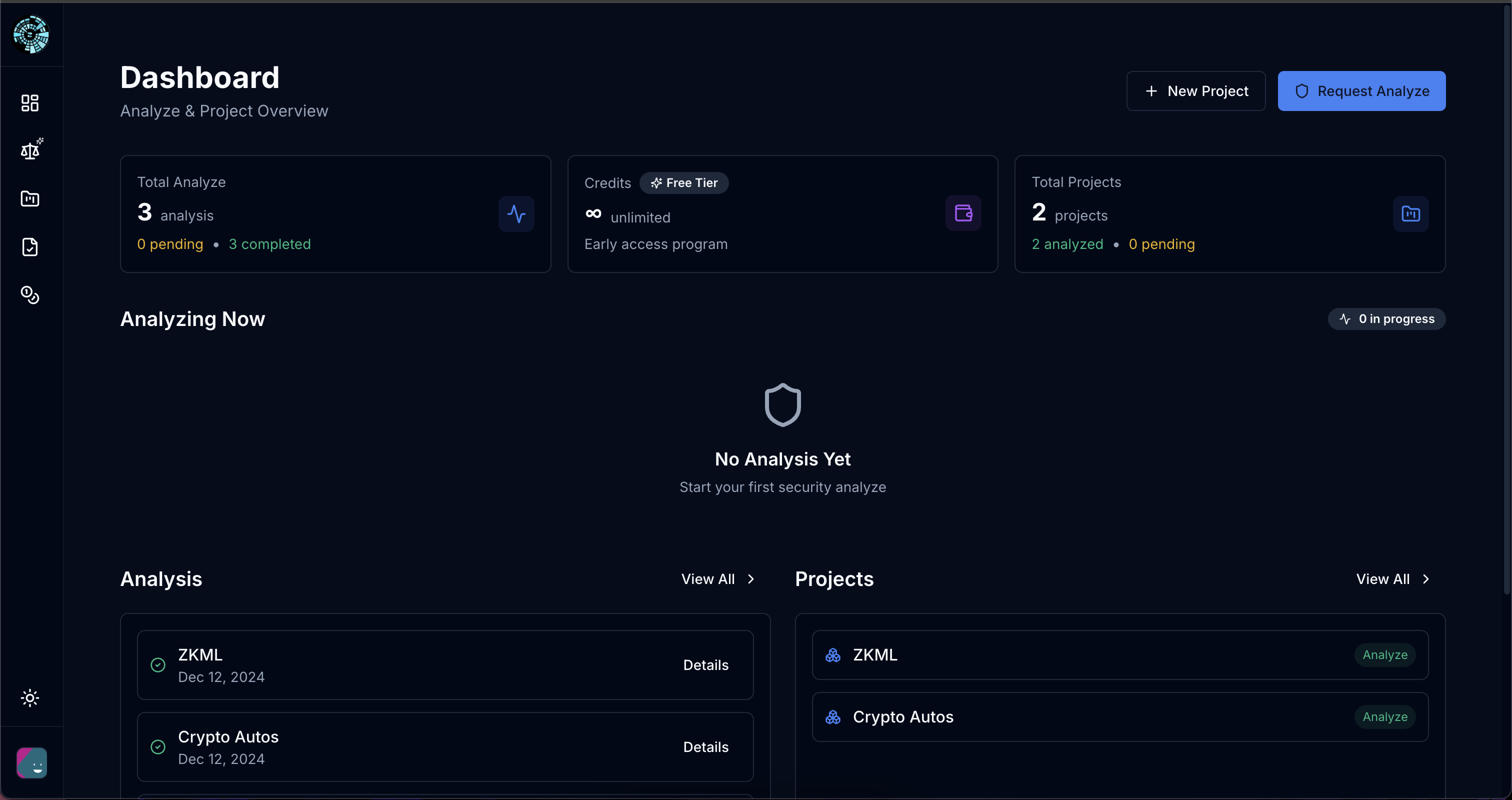The image size is (1512, 800).
Task: Open Details for Crypto Autos analysis
Action: pyautogui.click(x=705, y=747)
